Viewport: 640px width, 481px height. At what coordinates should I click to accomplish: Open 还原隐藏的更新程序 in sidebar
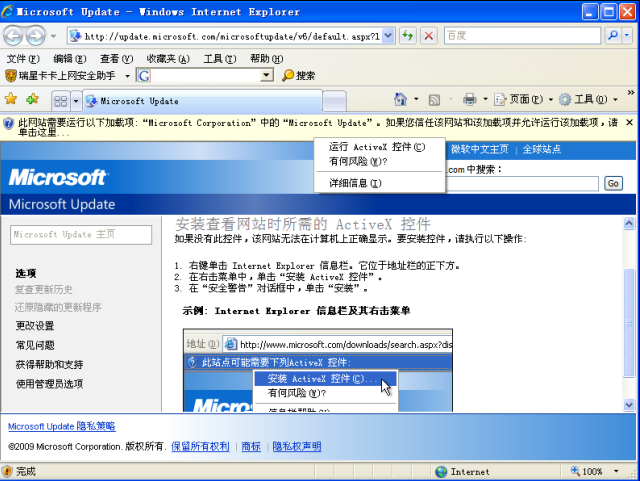[58, 307]
